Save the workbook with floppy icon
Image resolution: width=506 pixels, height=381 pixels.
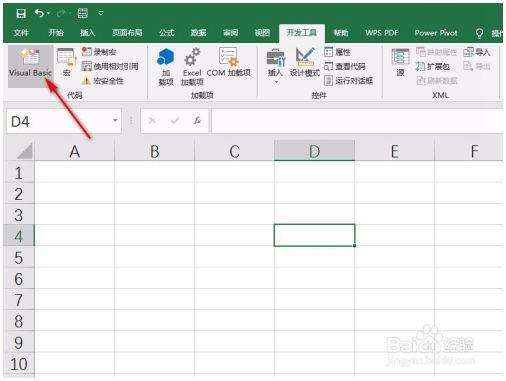click(21, 13)
